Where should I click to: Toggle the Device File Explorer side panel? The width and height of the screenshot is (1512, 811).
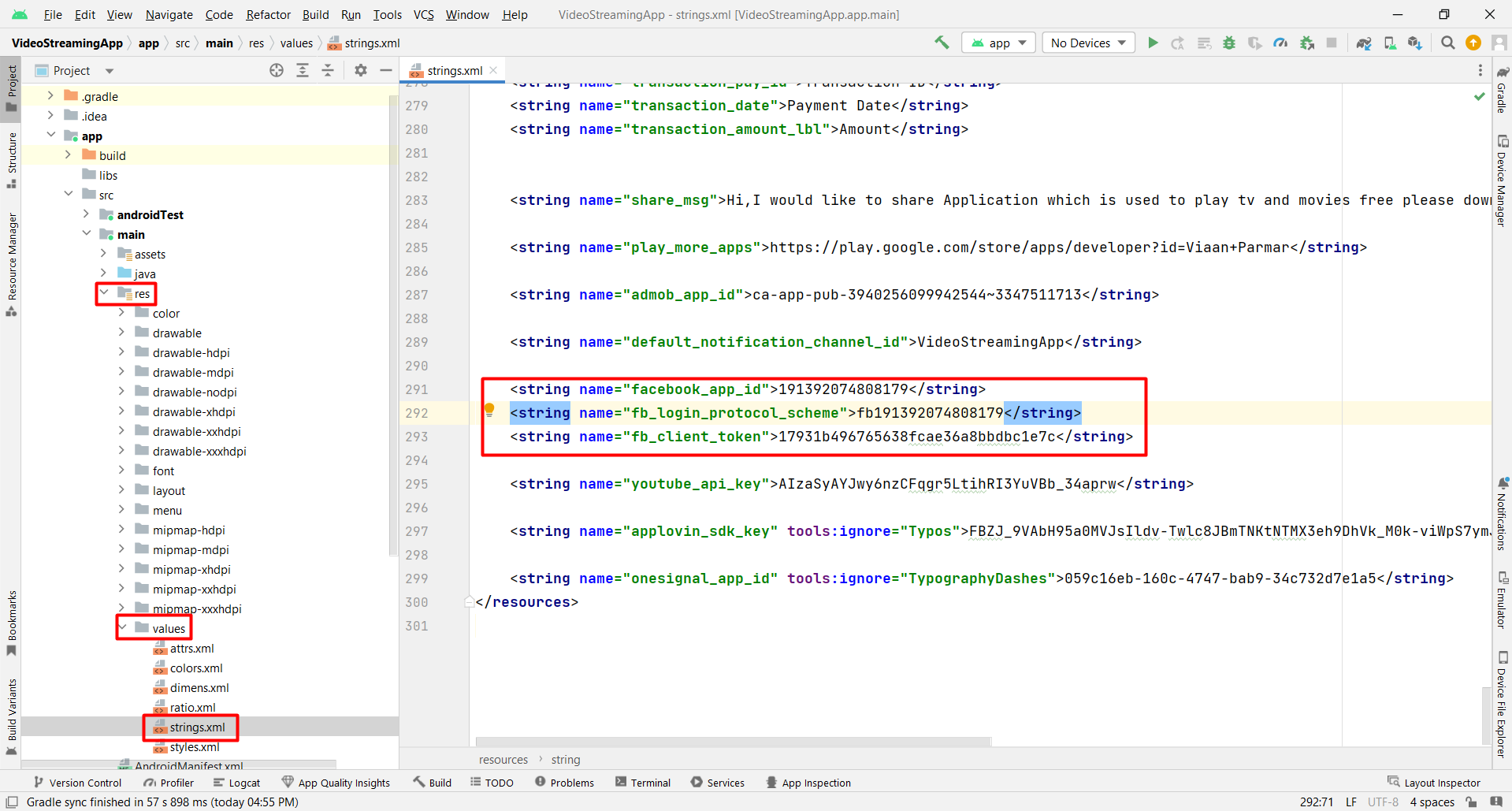(1502, 704)
